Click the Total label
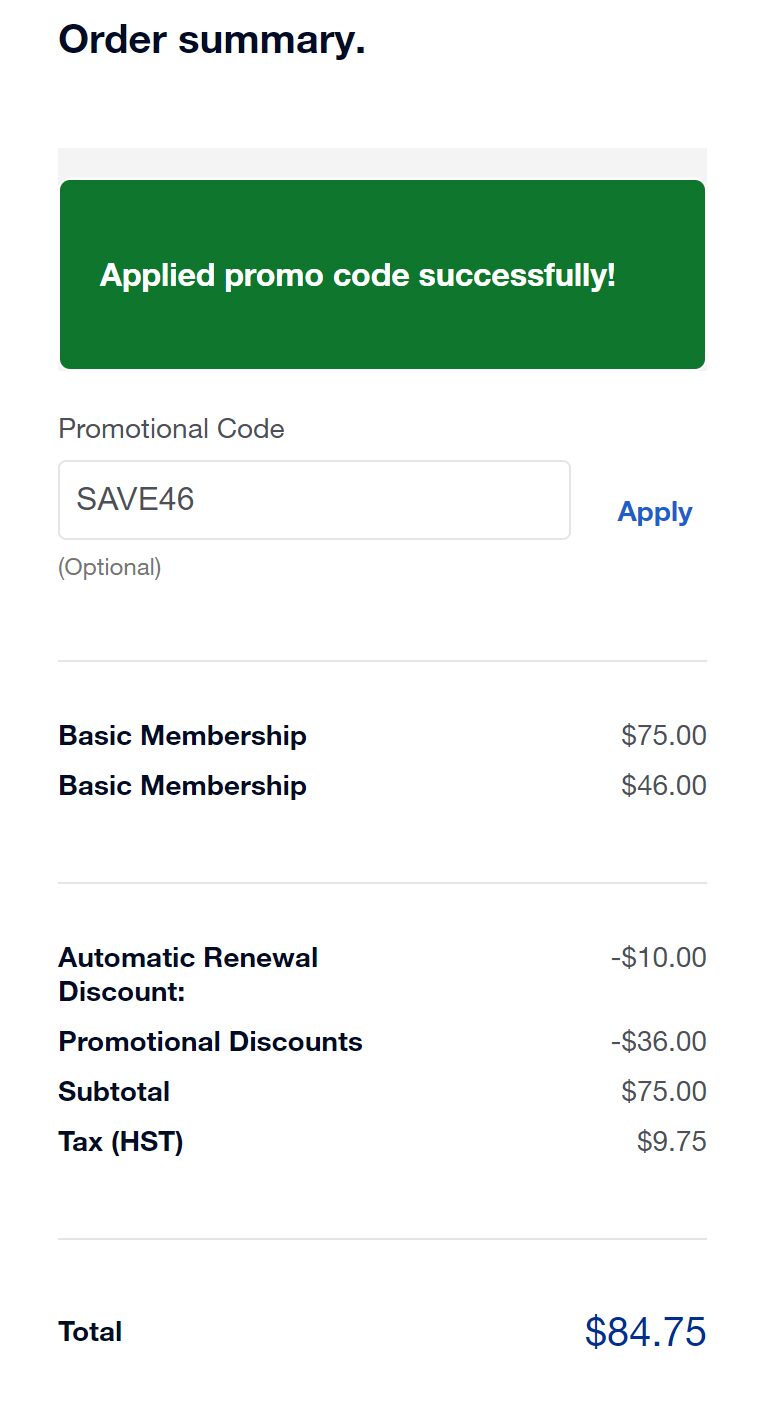 90,1331
